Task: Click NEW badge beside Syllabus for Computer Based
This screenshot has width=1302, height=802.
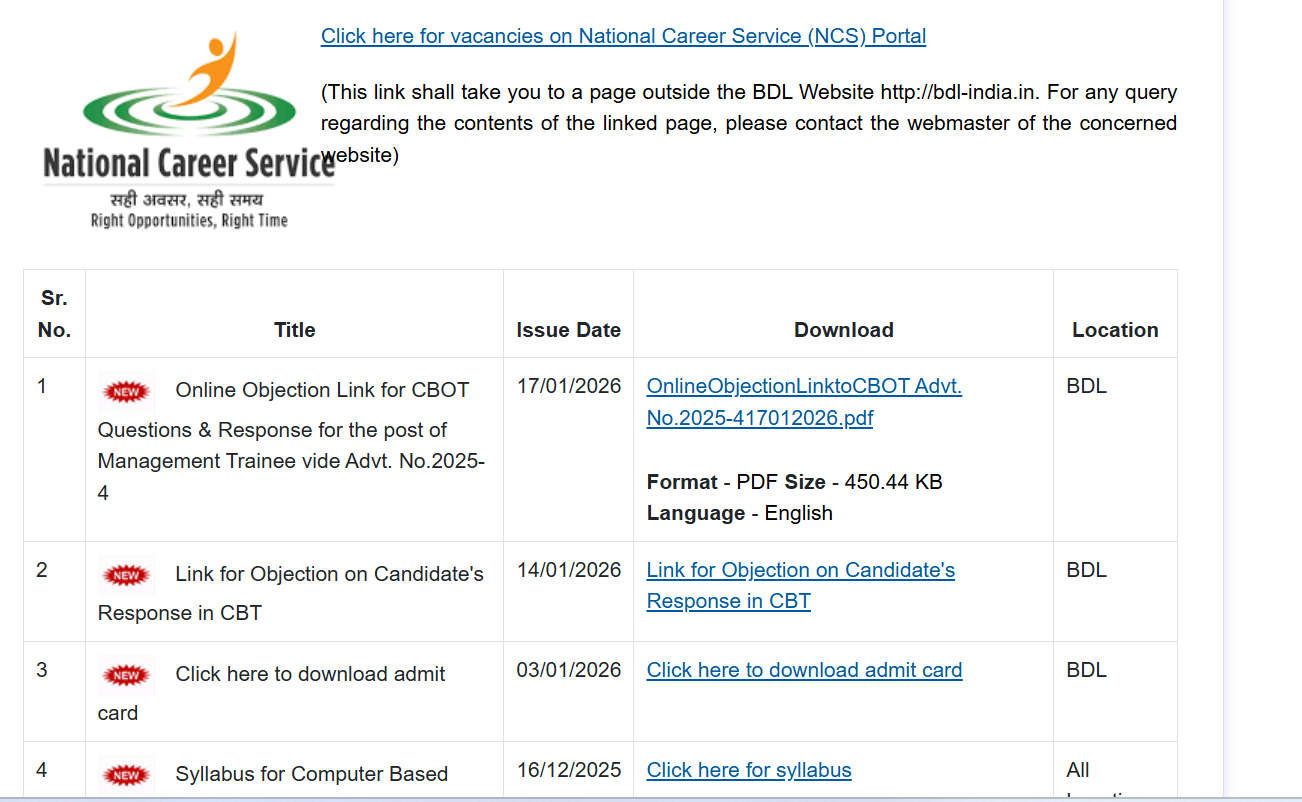Action: click(126, 775)
